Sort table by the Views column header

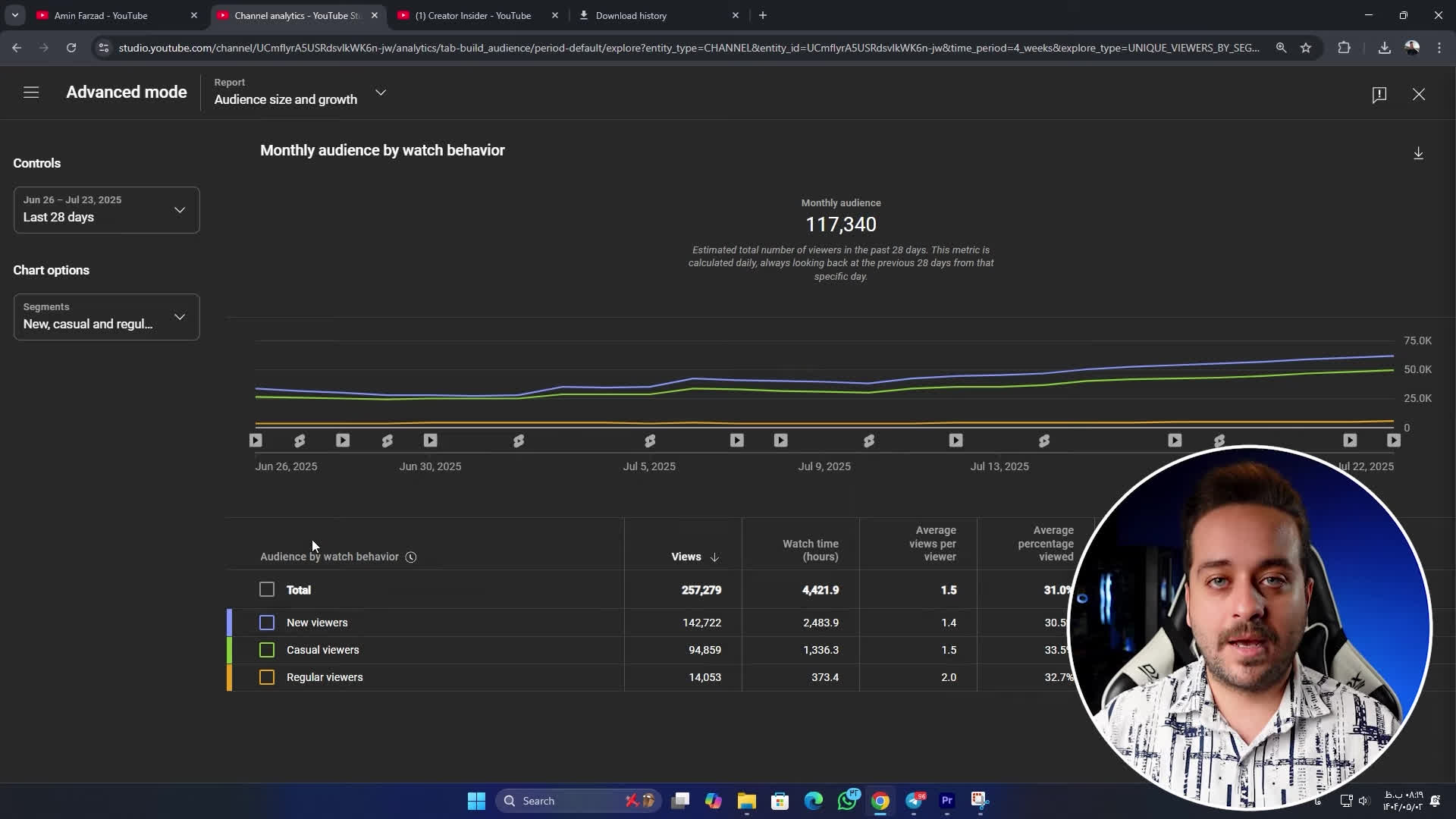tap(695, 557)
